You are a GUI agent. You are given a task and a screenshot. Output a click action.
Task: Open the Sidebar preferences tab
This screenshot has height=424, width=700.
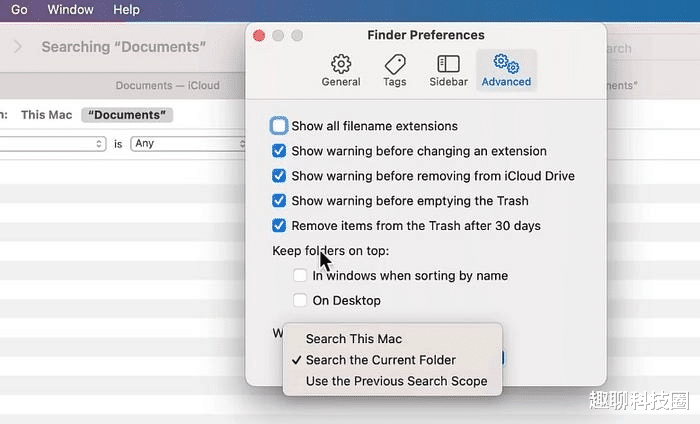click(448, 71)
